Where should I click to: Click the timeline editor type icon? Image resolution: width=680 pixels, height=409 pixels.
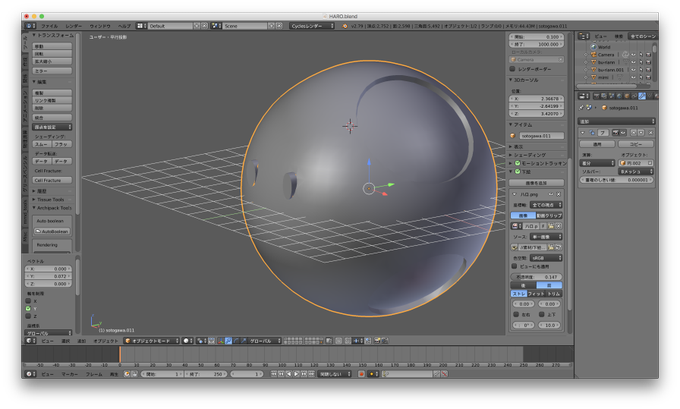[30, 374]
